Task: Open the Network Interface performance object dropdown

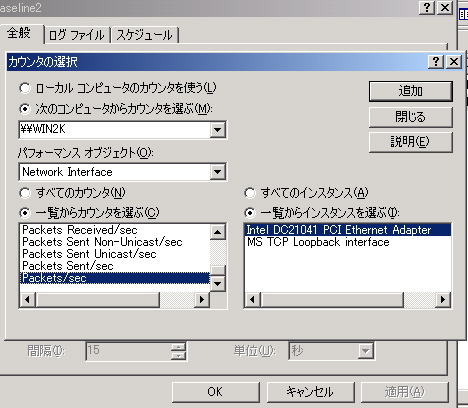Action: (218, 172)
